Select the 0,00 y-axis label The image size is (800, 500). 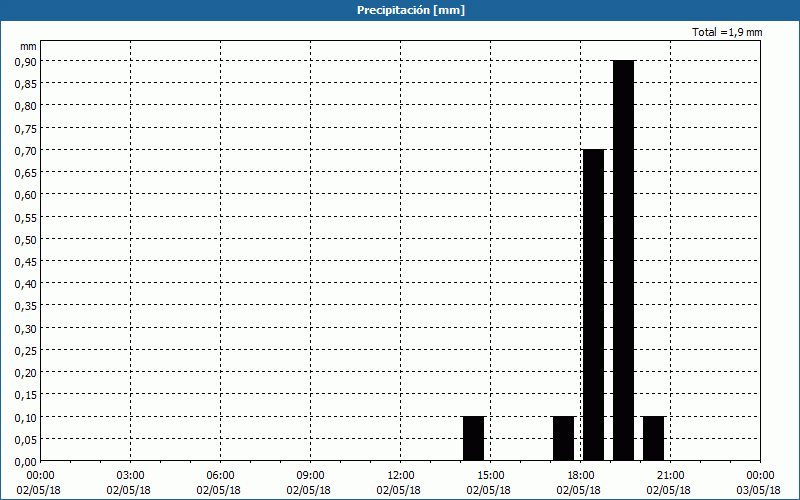click(x=26, y=462)
